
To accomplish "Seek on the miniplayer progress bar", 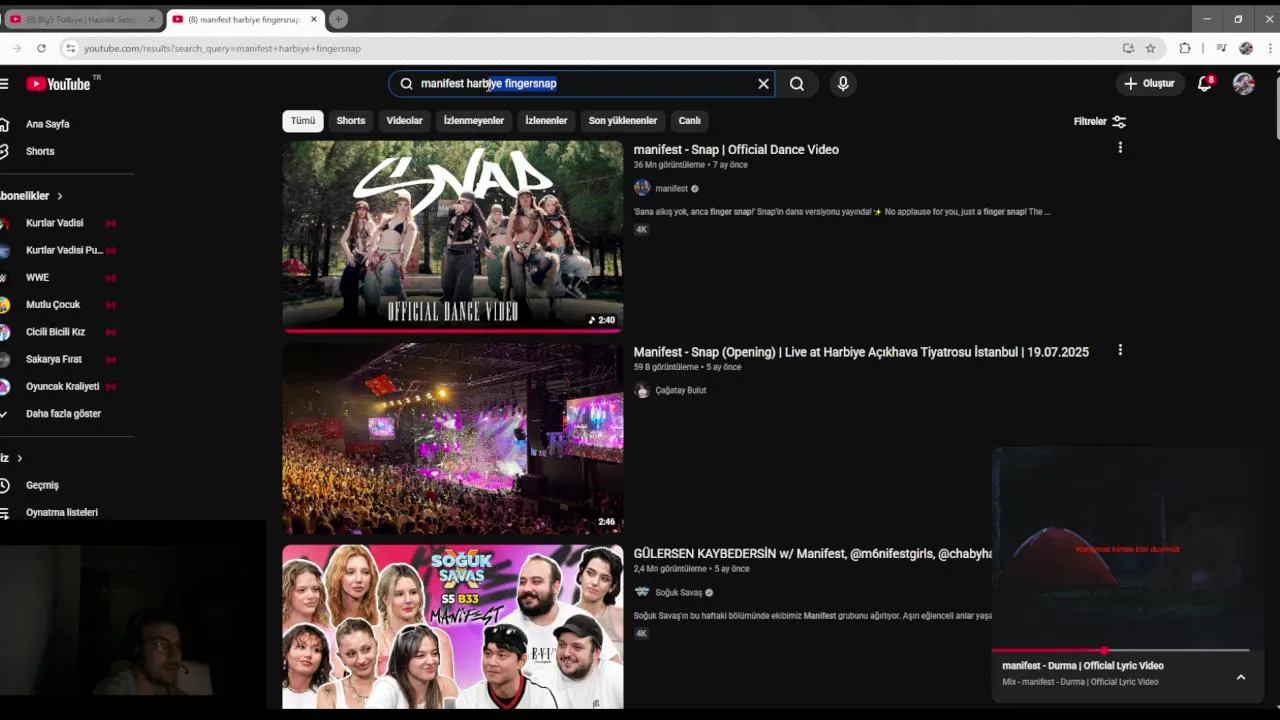I will coord(1120,651).
